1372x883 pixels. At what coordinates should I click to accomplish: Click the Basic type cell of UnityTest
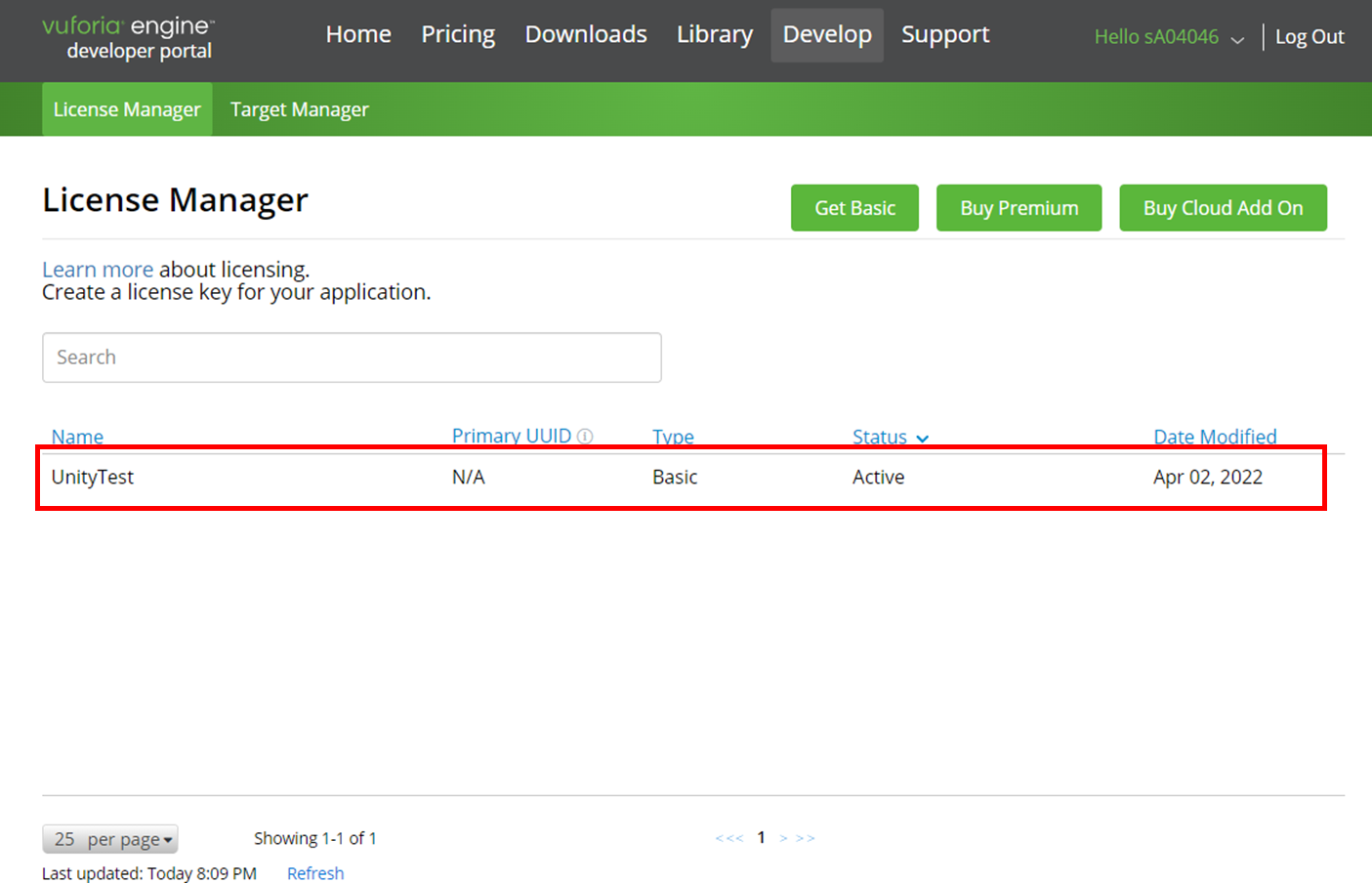(x=675, y=478)
